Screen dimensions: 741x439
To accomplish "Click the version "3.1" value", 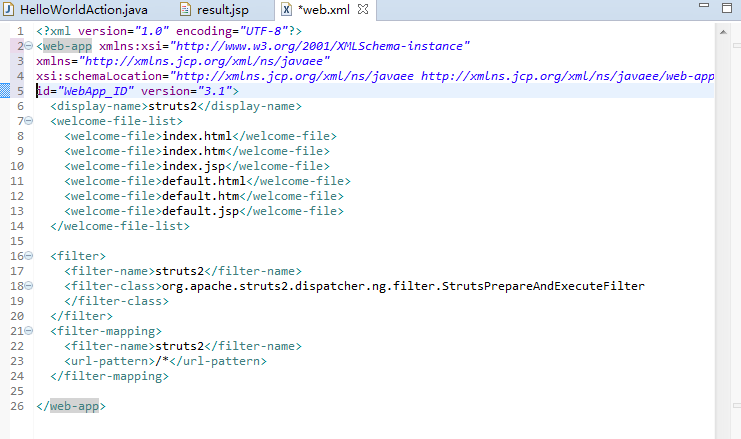I will point(215,91).
